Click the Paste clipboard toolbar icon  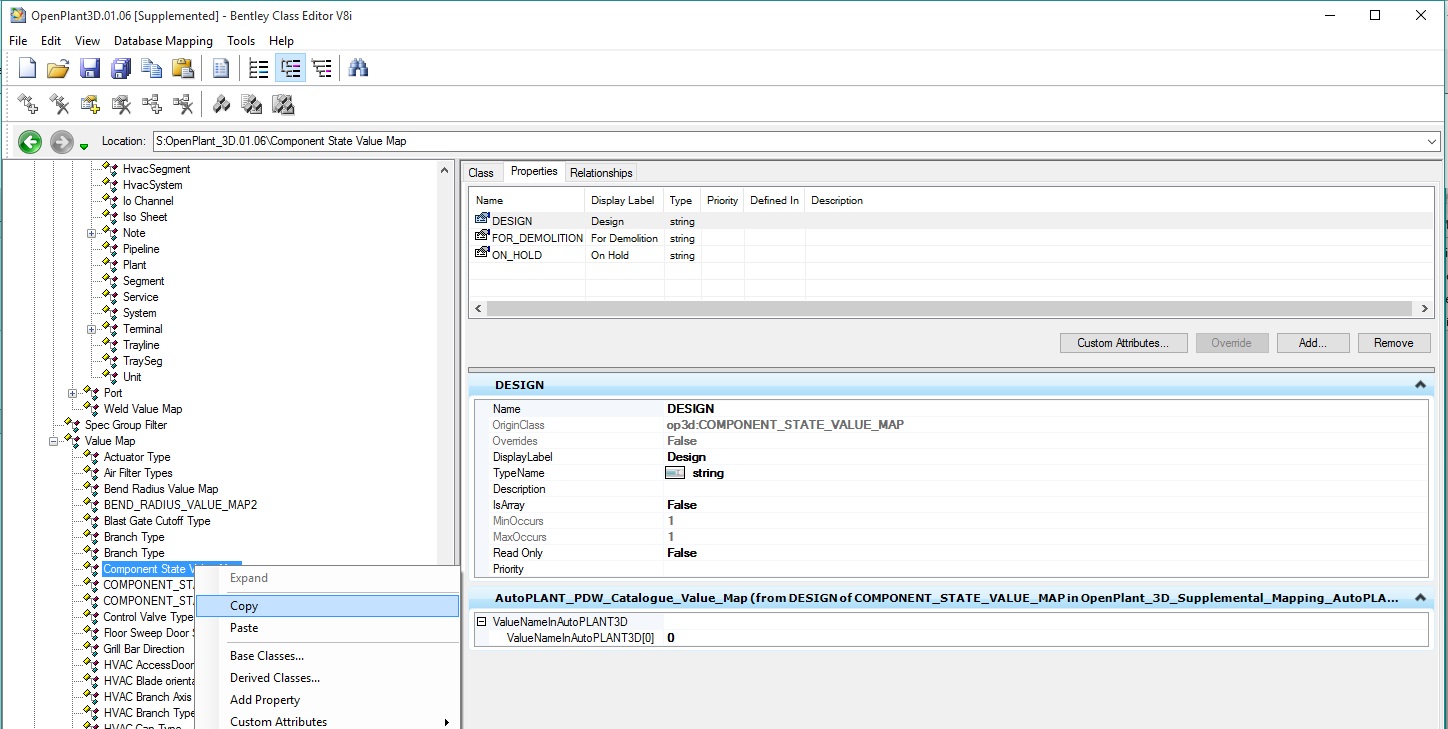183,69
